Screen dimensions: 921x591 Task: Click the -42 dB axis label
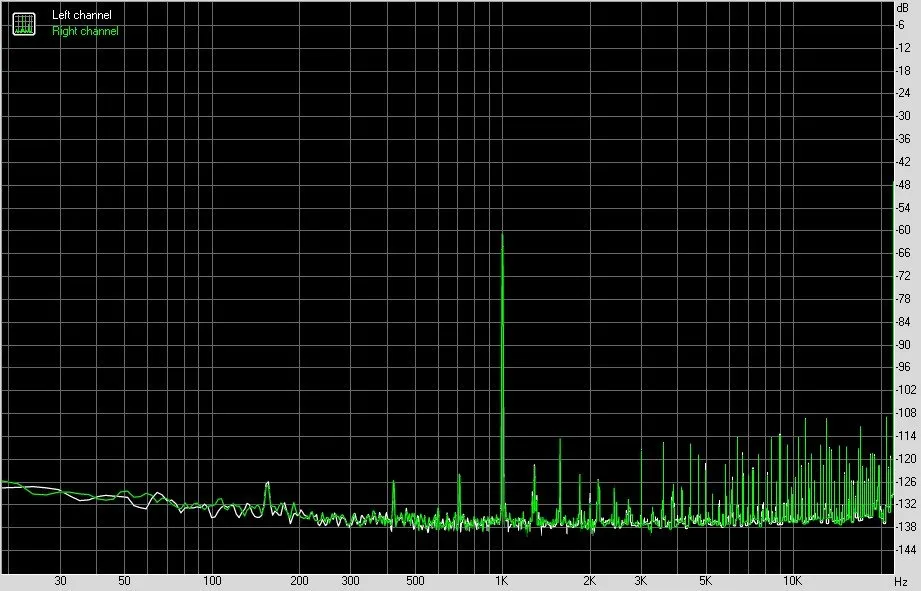click(x=903, y=162)
